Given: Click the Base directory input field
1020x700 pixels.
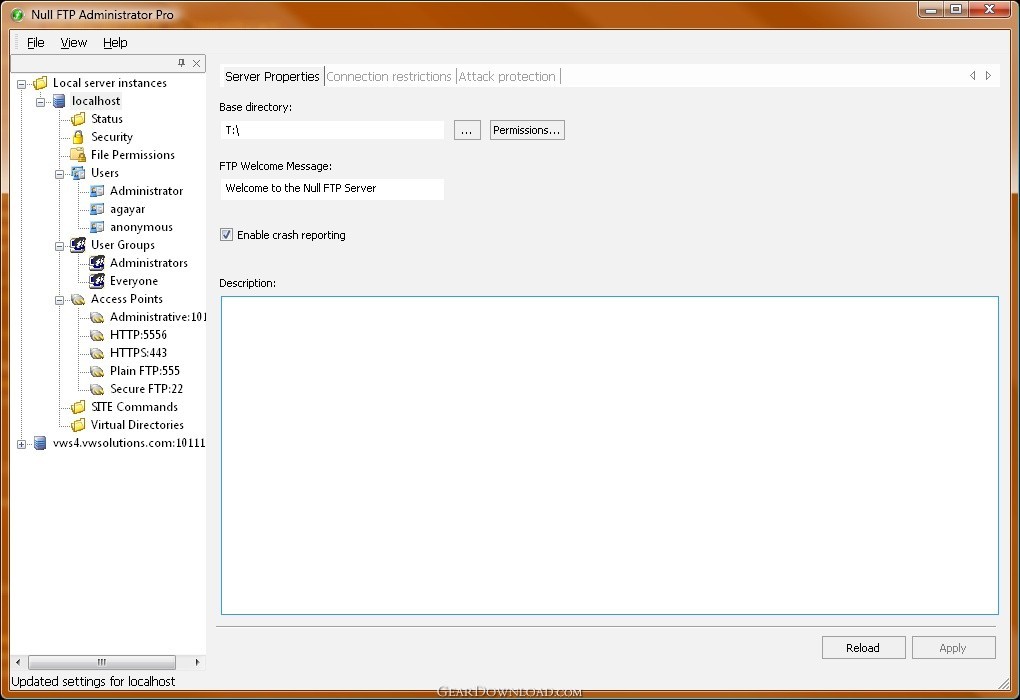Looking at the screenshot, I should 332,130.
